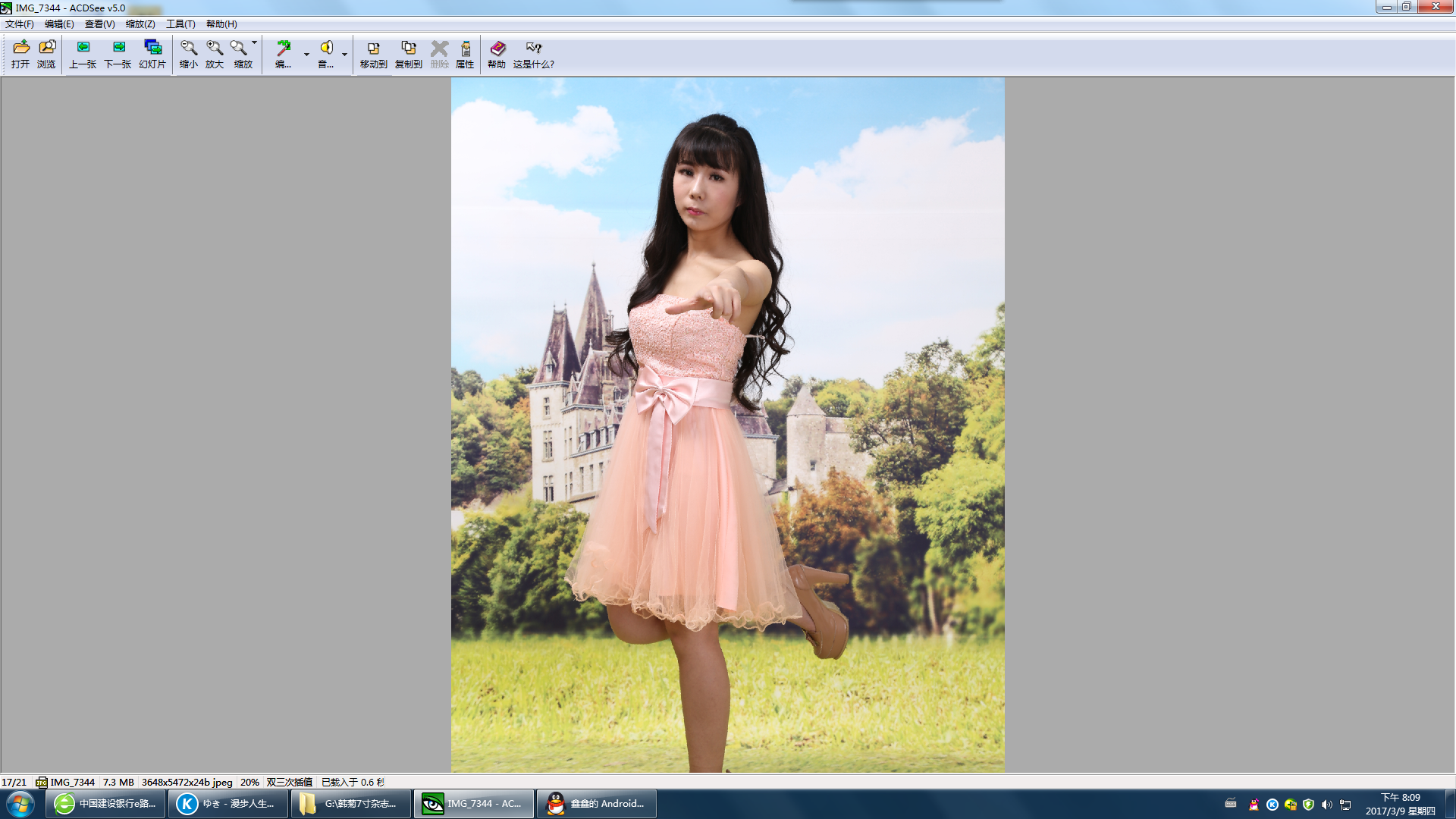Click the Move to (移动到) icon
1456x819 pixels.
pos(373,54)
